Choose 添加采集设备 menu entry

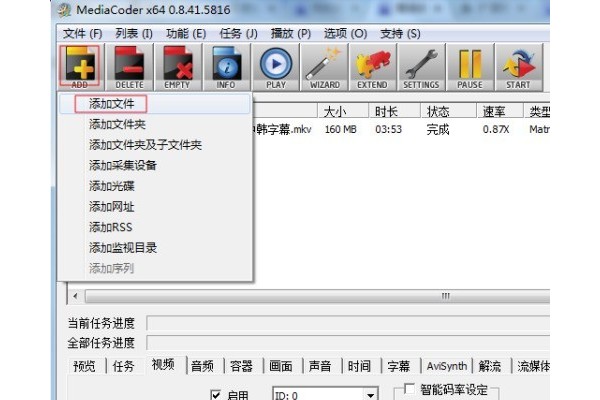[x=155, y=165]
